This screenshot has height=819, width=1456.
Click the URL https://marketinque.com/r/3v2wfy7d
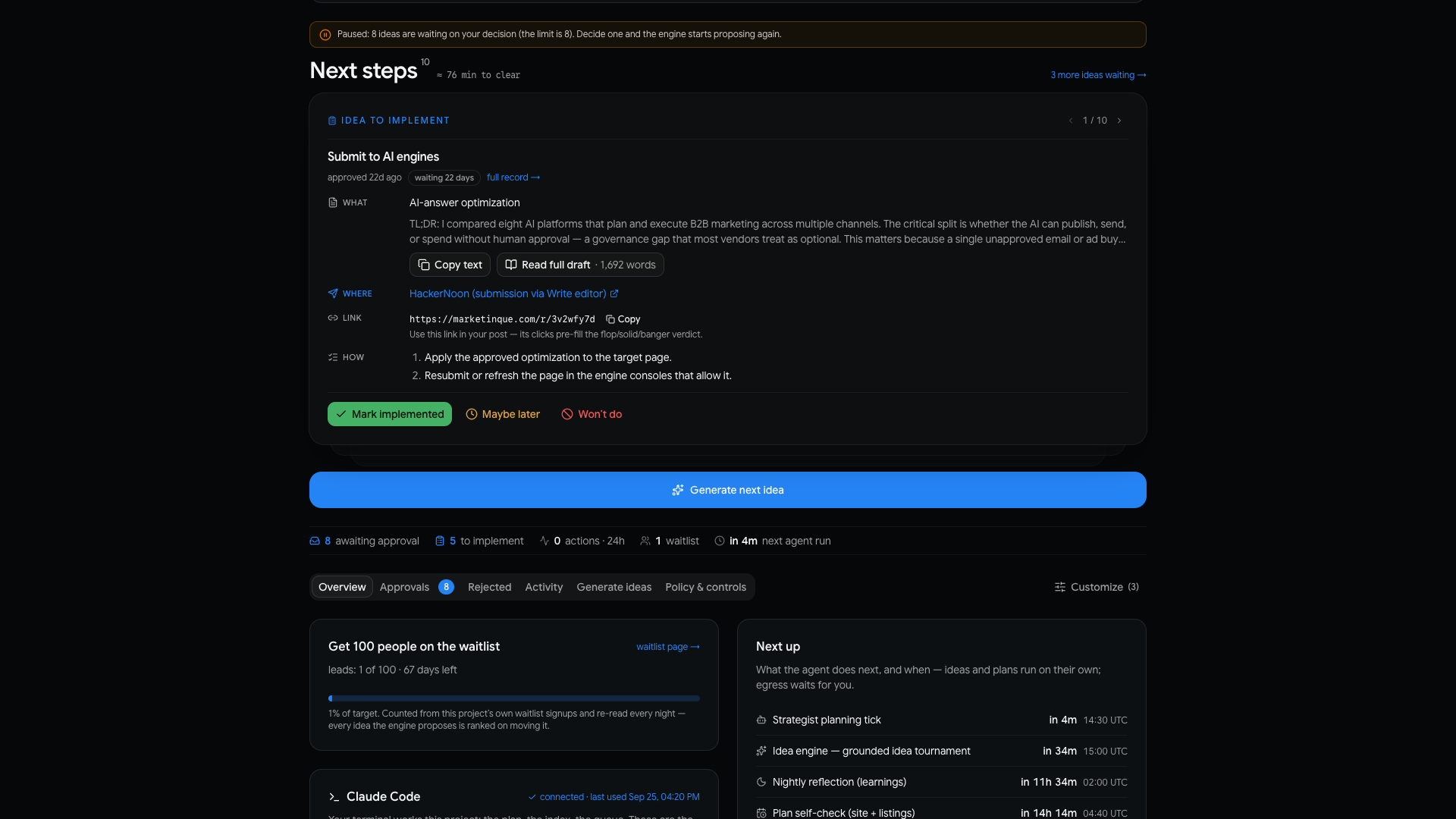[502, 319]
